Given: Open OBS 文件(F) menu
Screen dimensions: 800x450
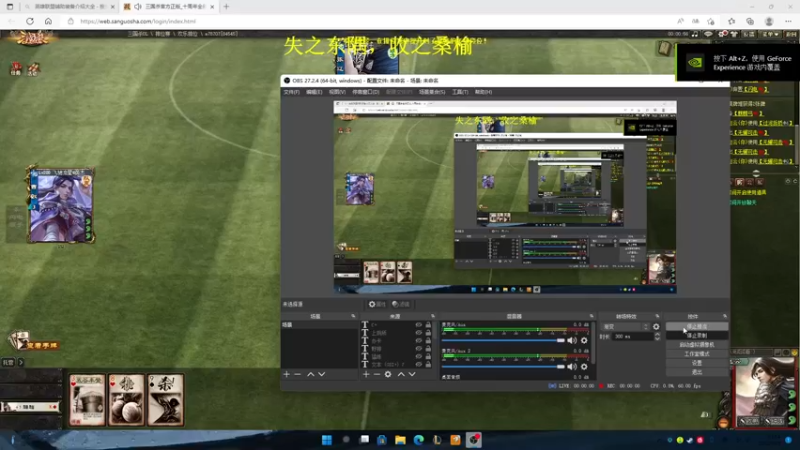Looking at the screenshot, I should click(291, 92).
